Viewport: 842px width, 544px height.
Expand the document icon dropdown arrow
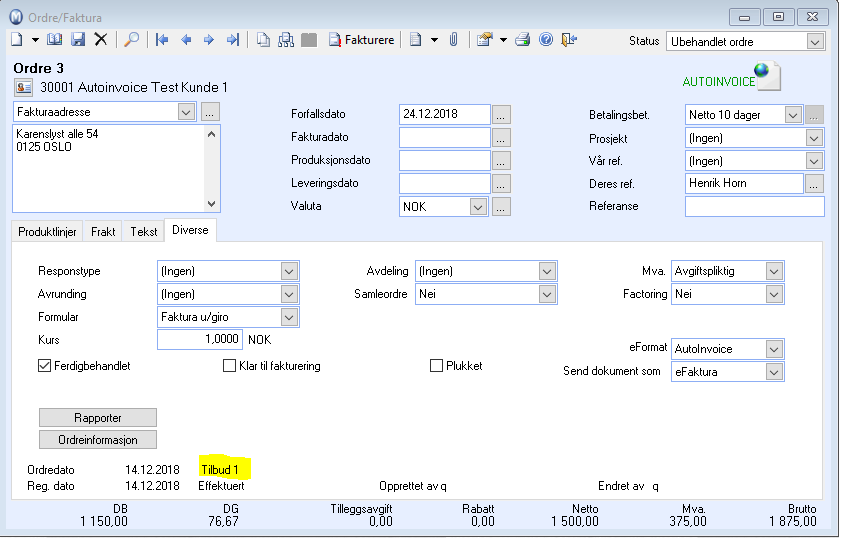point(434,40)
